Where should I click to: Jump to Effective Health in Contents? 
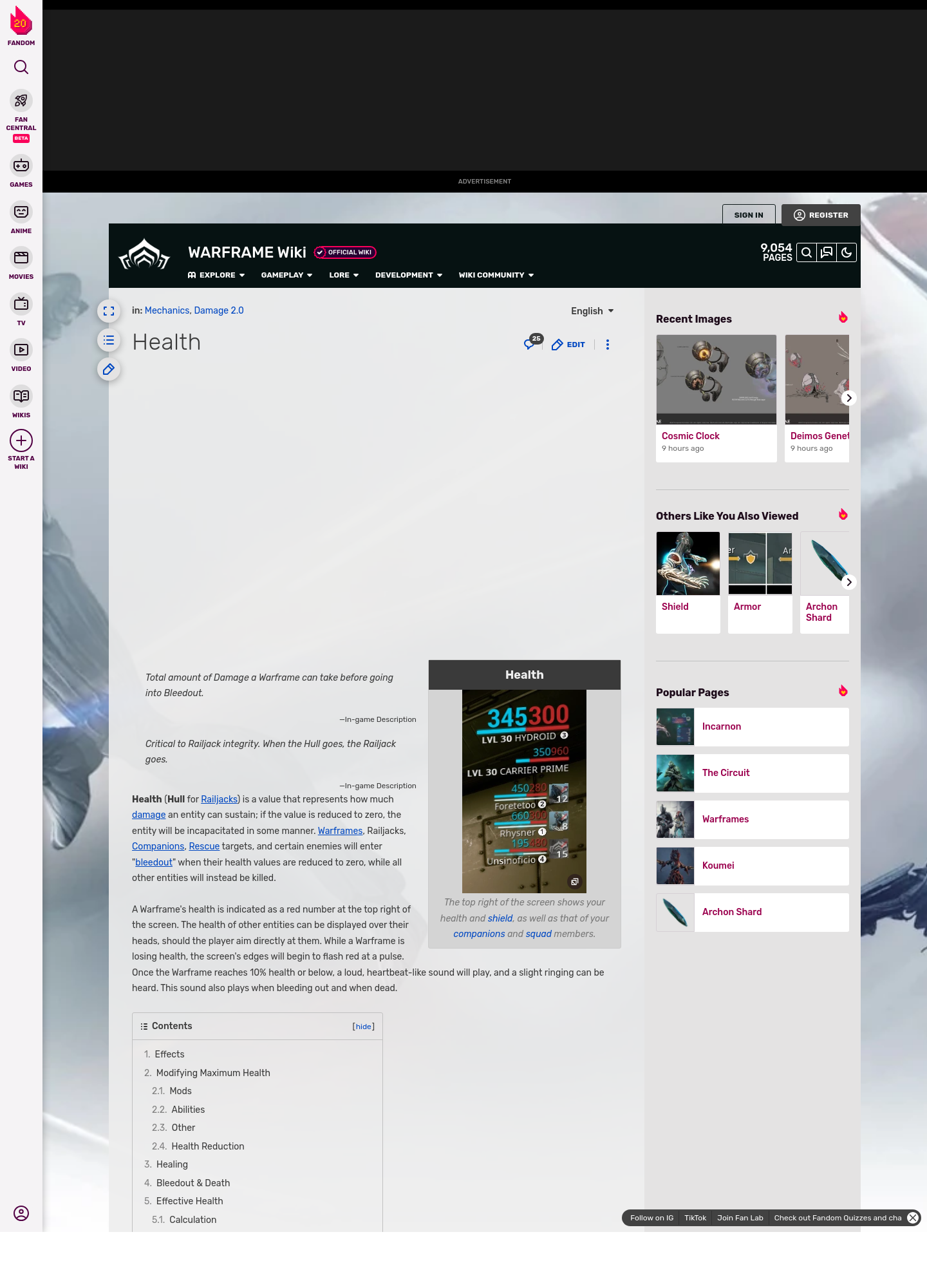(190, 1201)
